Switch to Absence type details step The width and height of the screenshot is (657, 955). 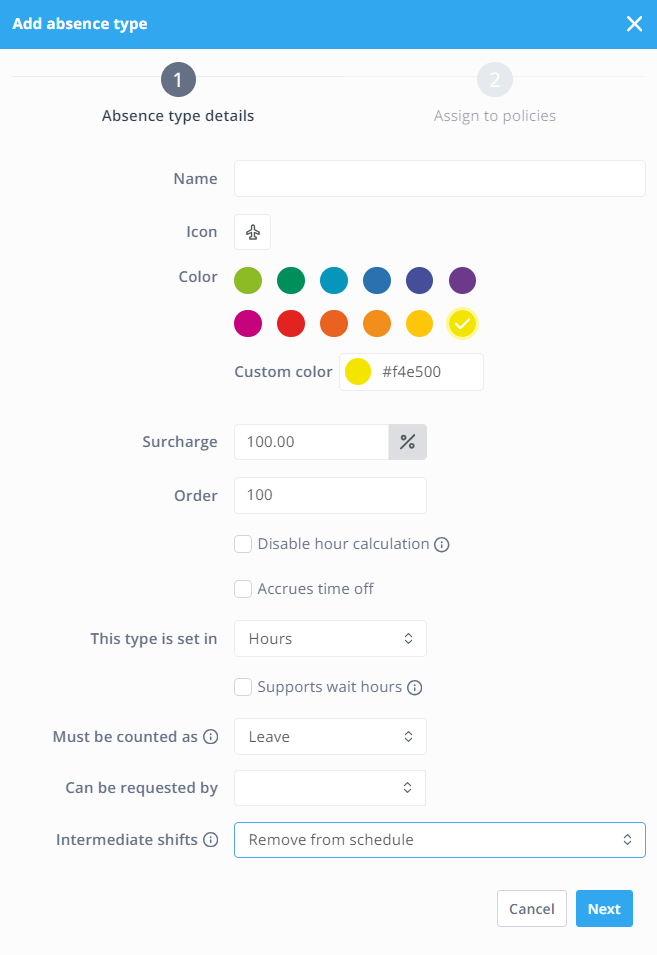(178, 116)
